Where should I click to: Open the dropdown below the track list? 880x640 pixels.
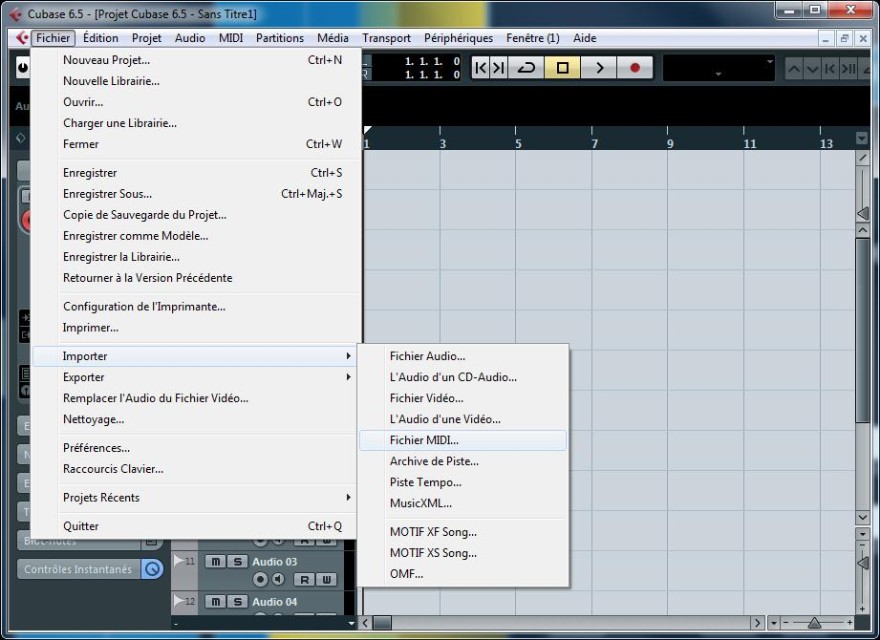(x=351, y=623)
